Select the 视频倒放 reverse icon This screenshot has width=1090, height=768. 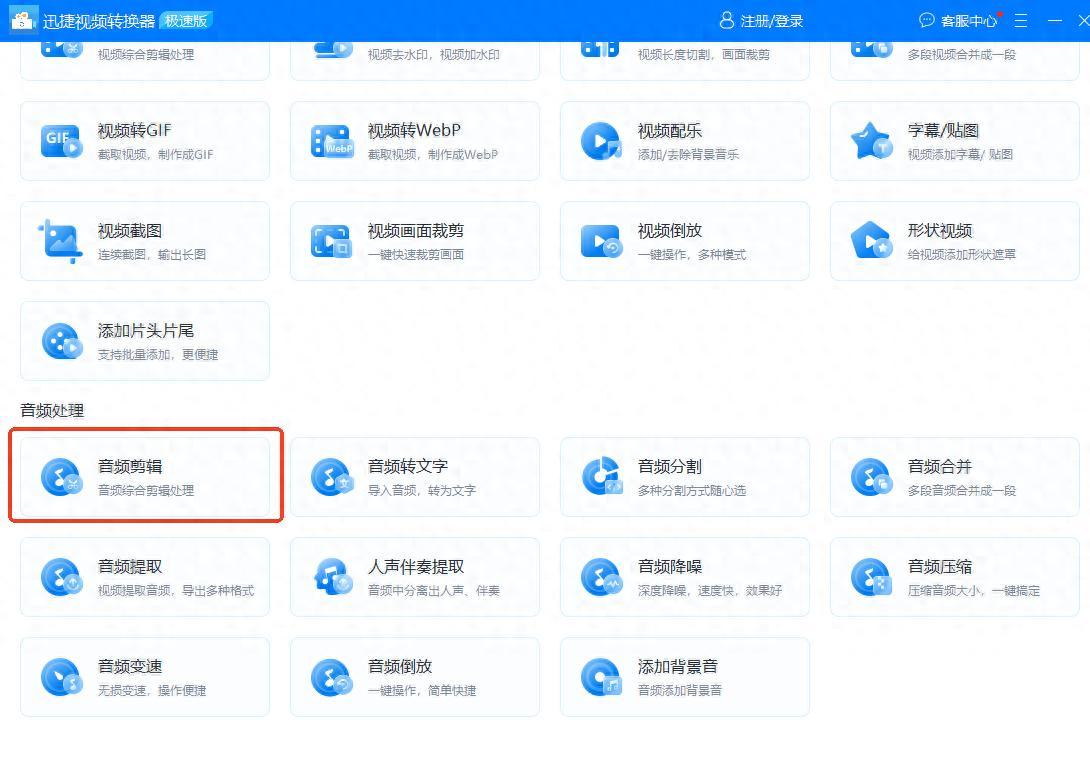tap(601, 241)
